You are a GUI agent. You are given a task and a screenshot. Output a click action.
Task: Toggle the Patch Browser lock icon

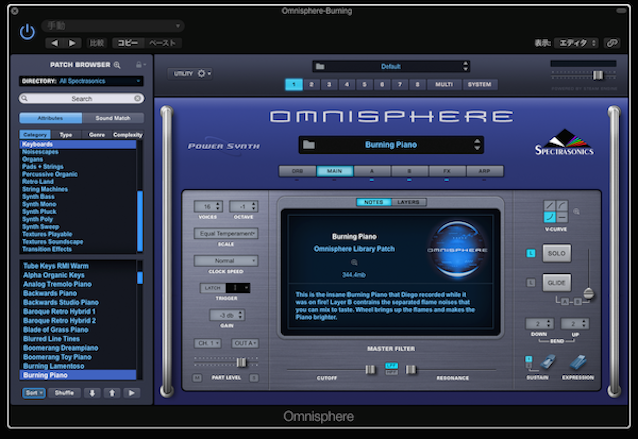coord(139,65)
